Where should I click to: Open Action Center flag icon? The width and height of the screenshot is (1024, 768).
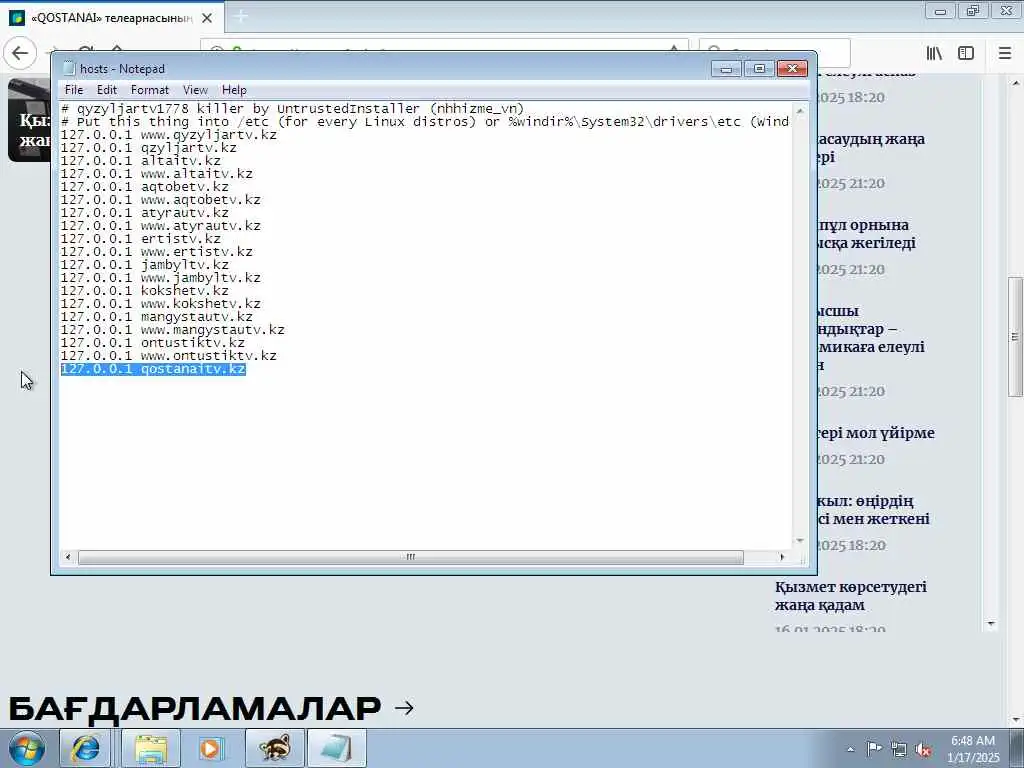click(x=874, y=749)
